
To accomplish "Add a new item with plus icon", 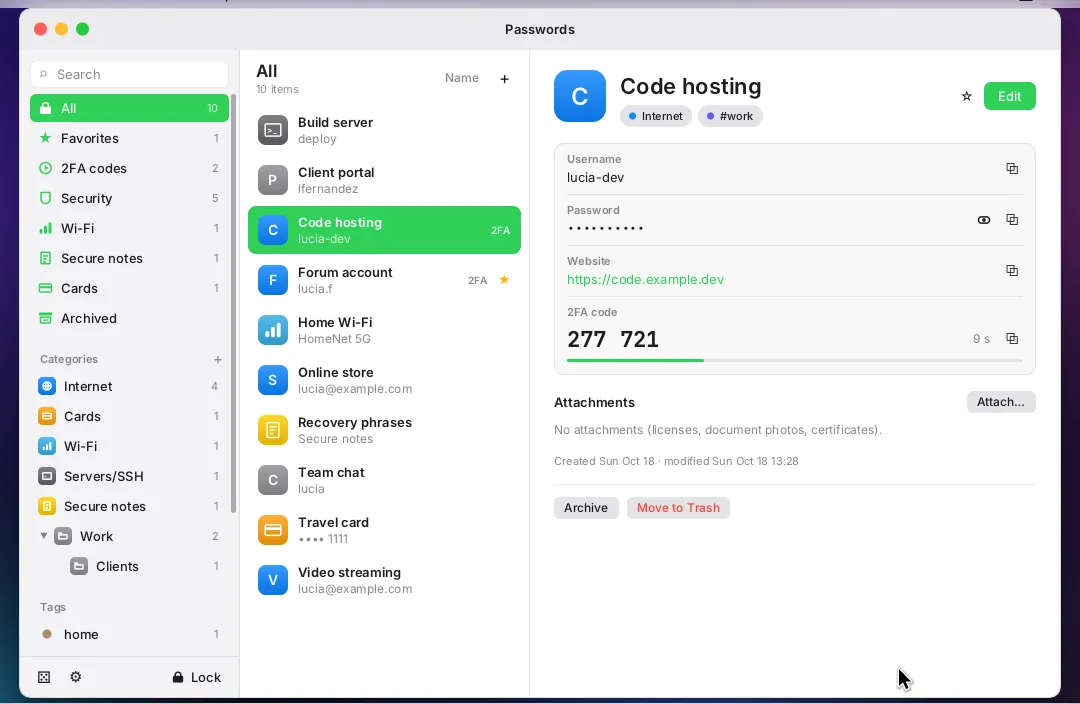I will [504, 79].
